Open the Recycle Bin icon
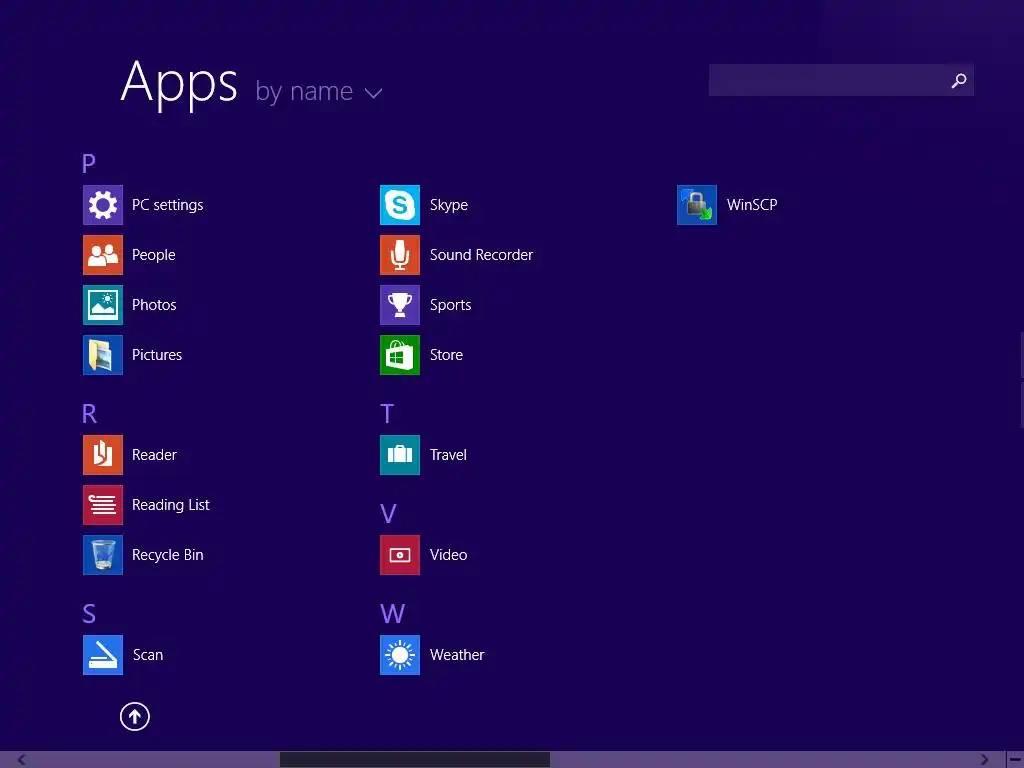Viewport: 1024px width, 768px height. pyautogui.click(x=103, y=555)
